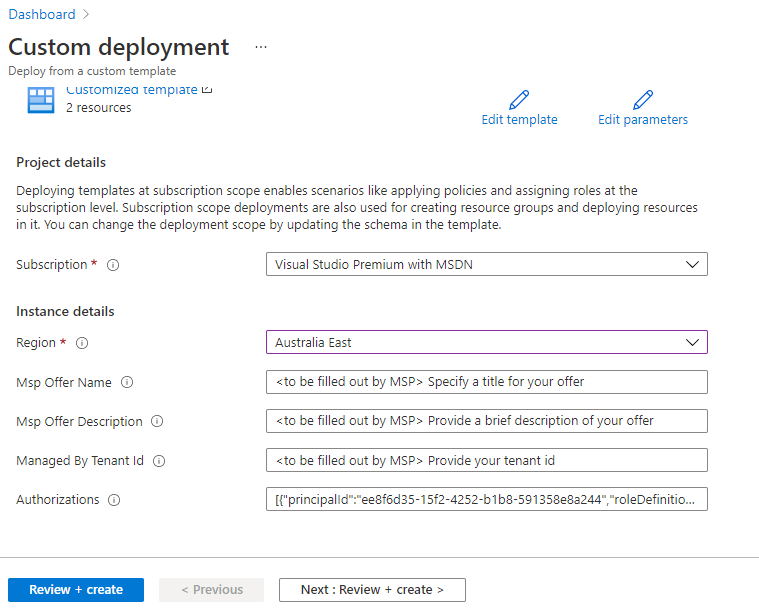
Task: Select the Authorizations input field
Action: 486,499
